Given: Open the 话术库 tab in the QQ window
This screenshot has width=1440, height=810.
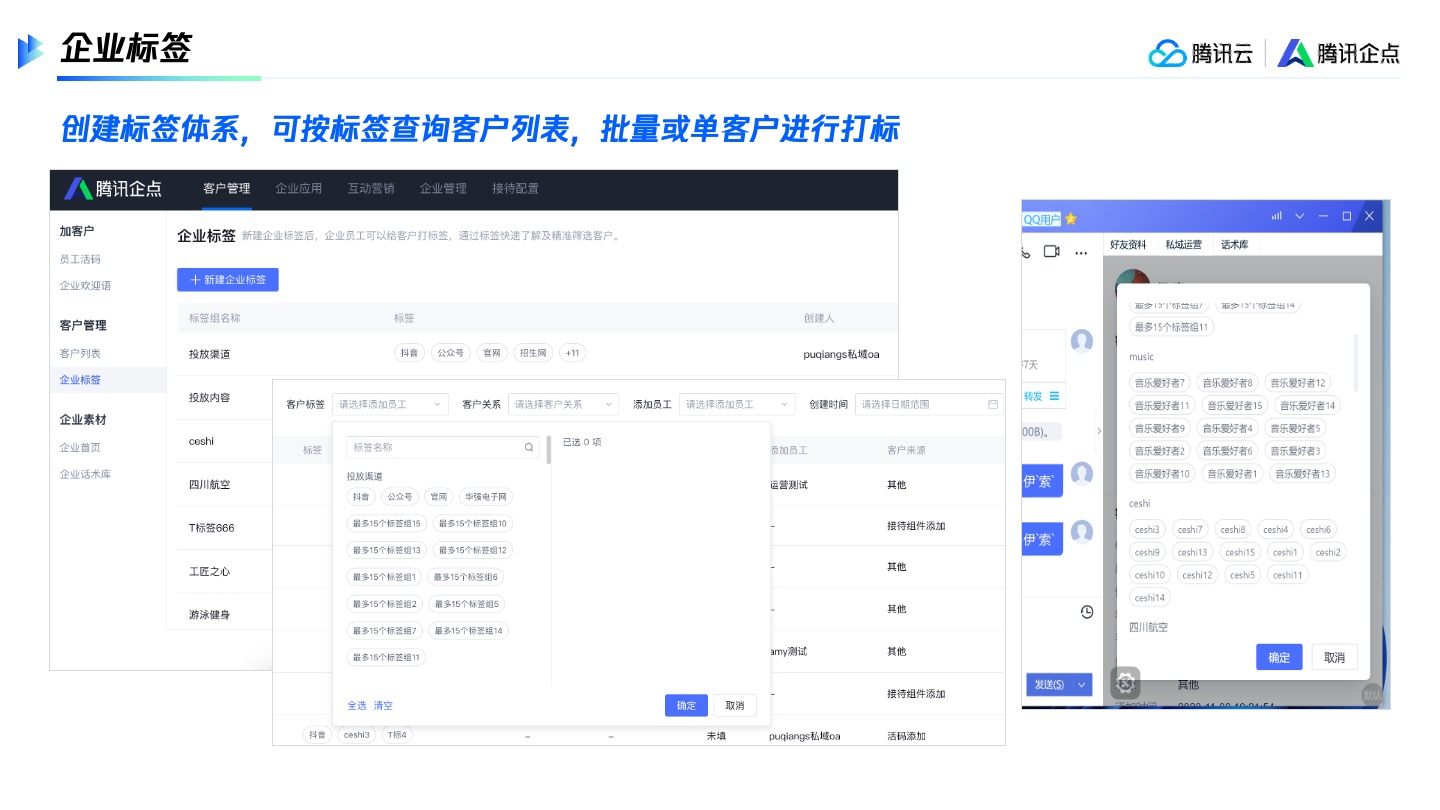Looking at the screenshot, I should 1235,245.
